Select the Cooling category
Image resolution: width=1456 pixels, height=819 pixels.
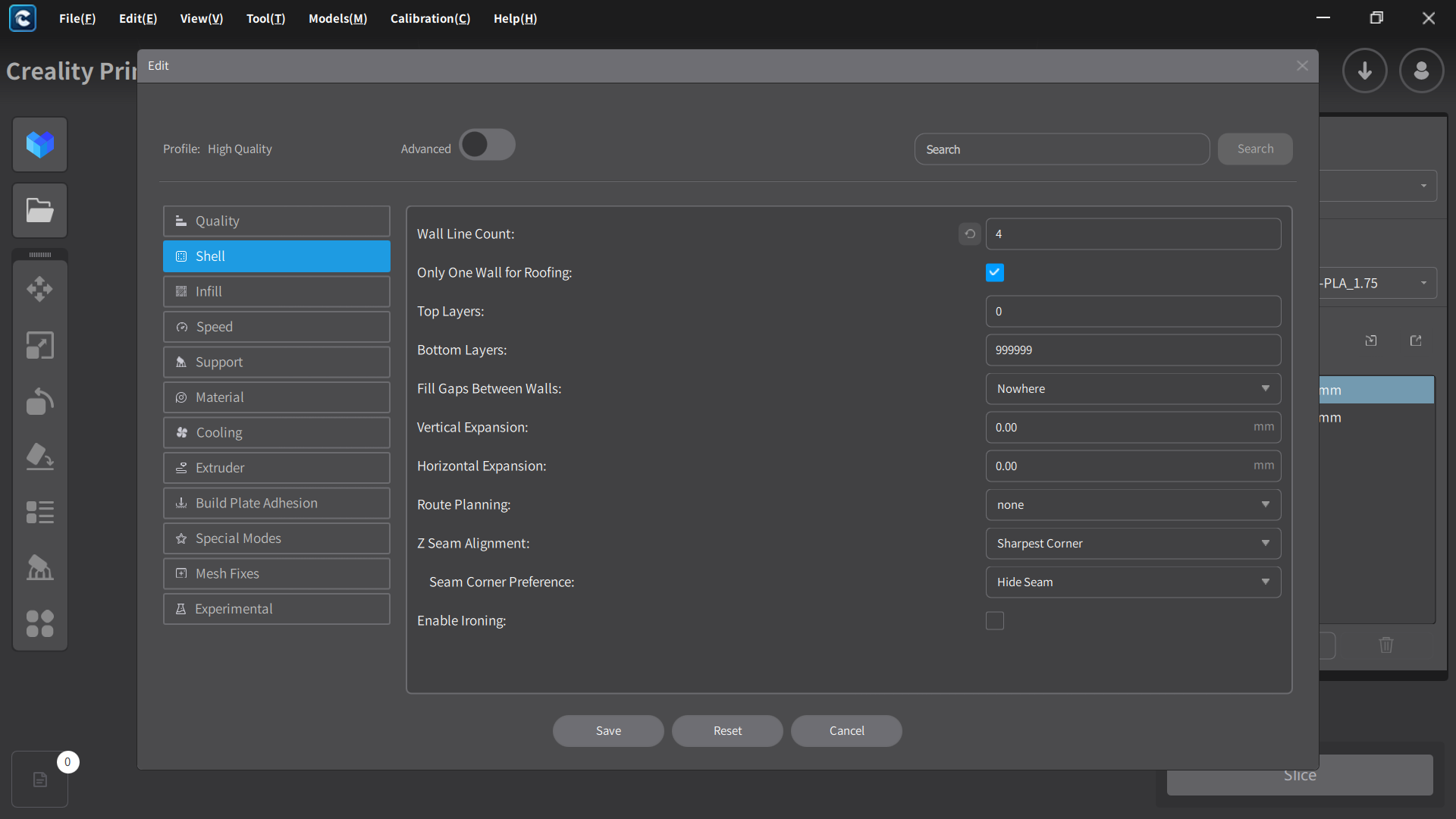(x=277, y=432)
